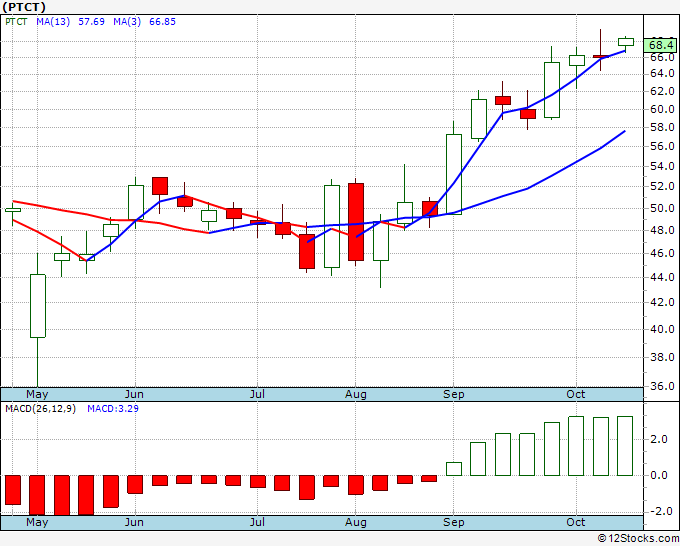Click the tall red candle at August start
Image resolution: width=680 pixels, height=546 pixels.
tap(356, 222)
